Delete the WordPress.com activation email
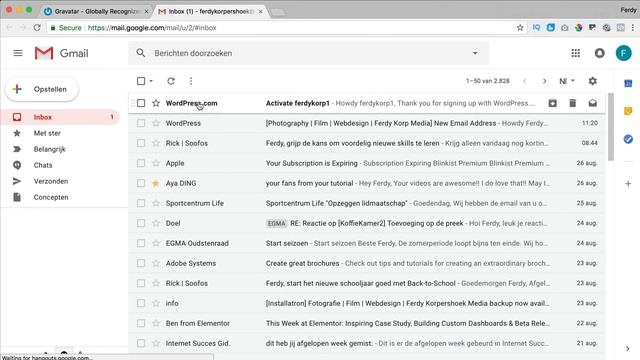 [573, 103]
